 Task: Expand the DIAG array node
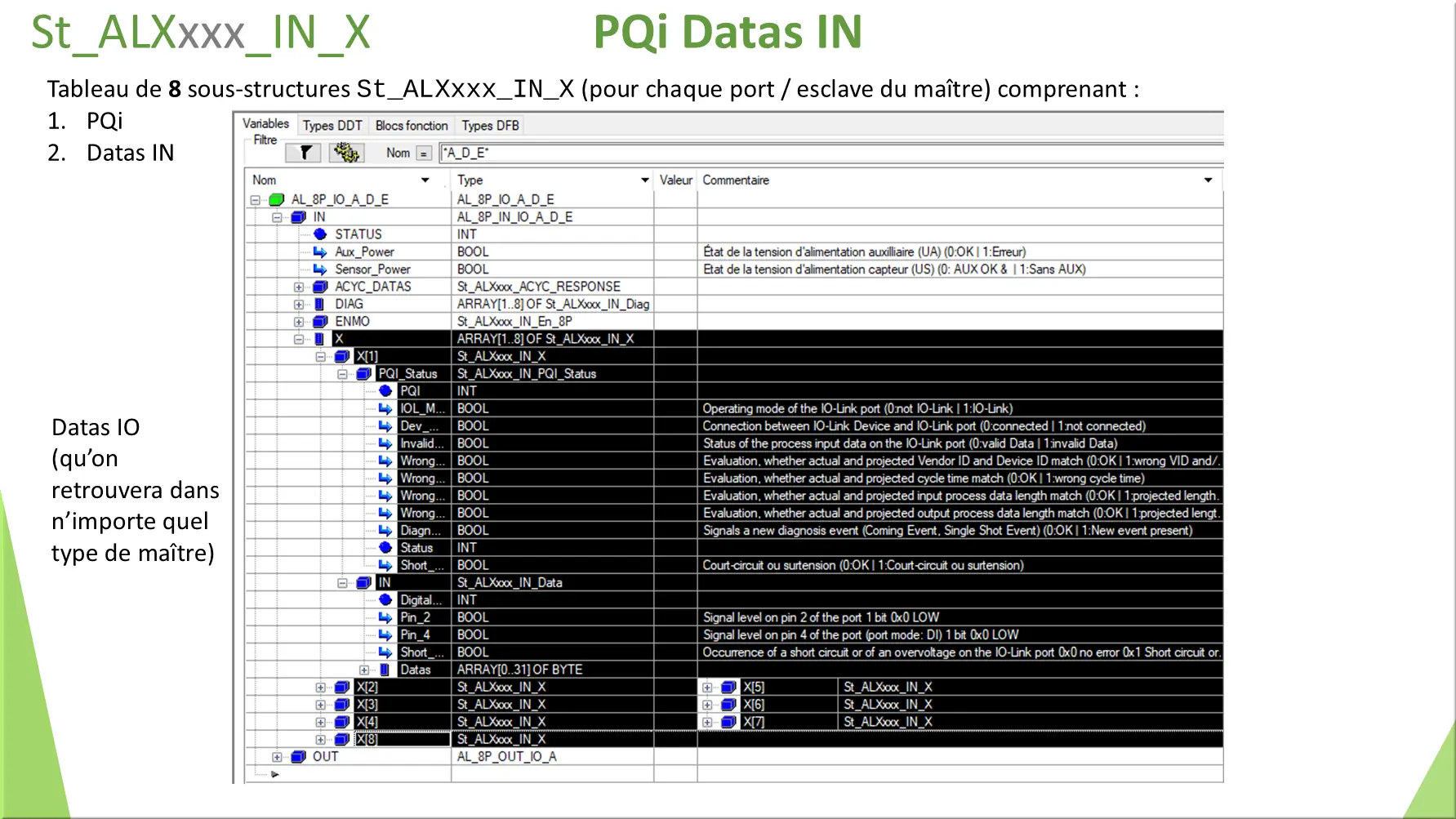[x=299, y=305]
